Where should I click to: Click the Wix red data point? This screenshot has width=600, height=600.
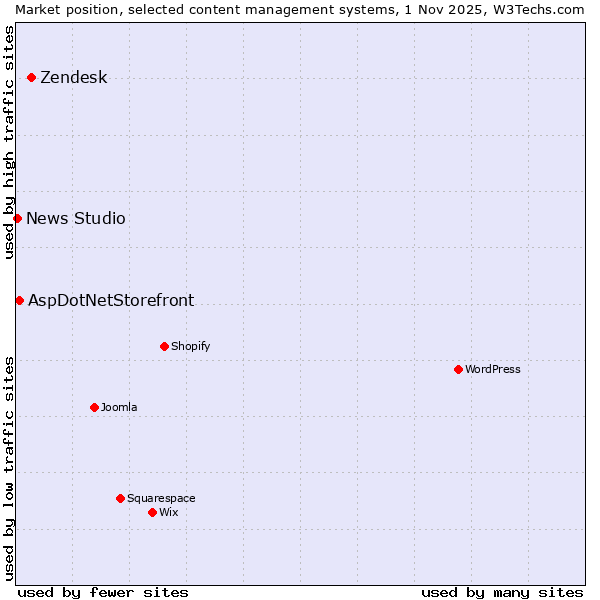click(152, 512)
